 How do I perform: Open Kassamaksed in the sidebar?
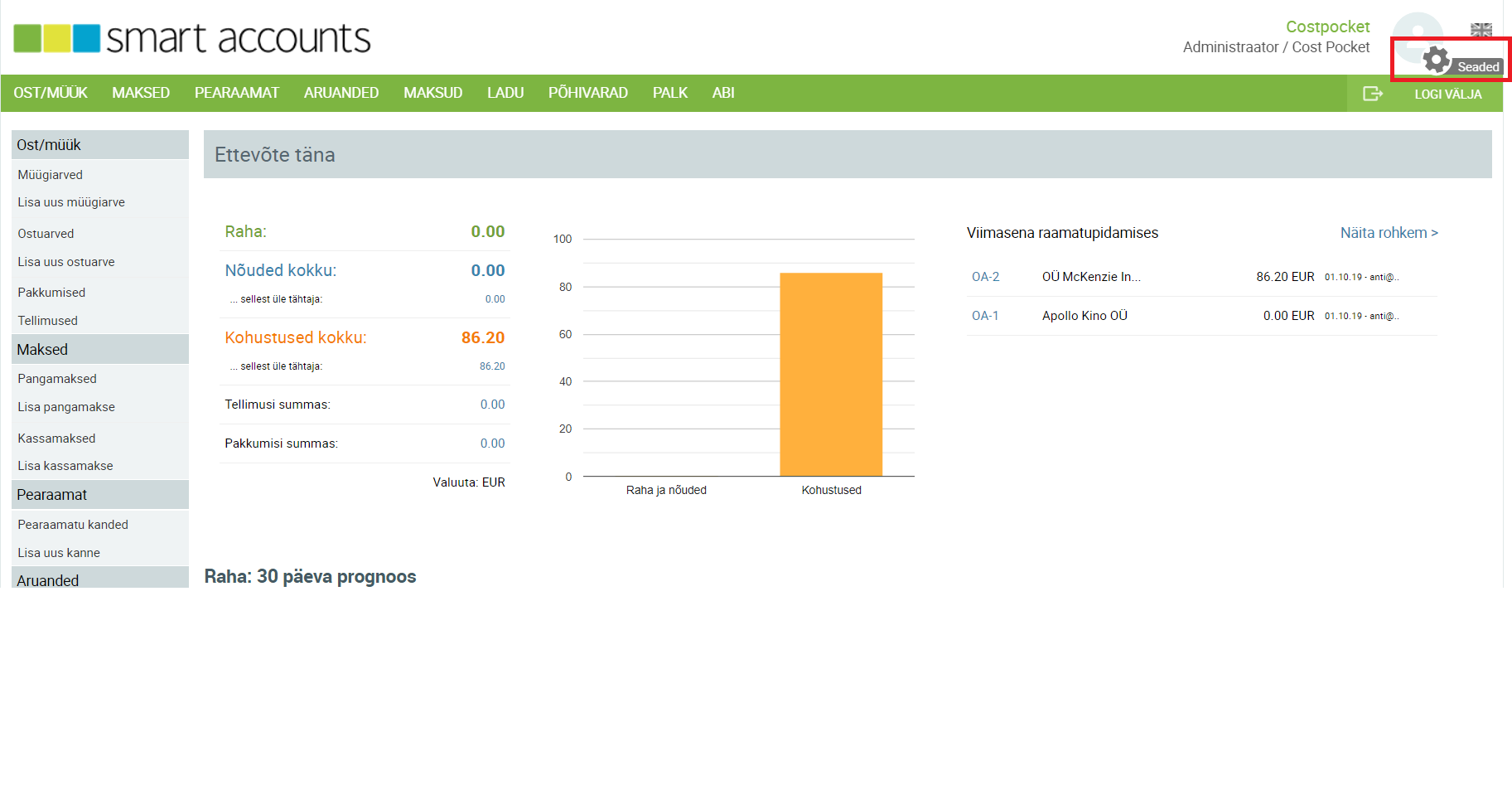point(56,439)
